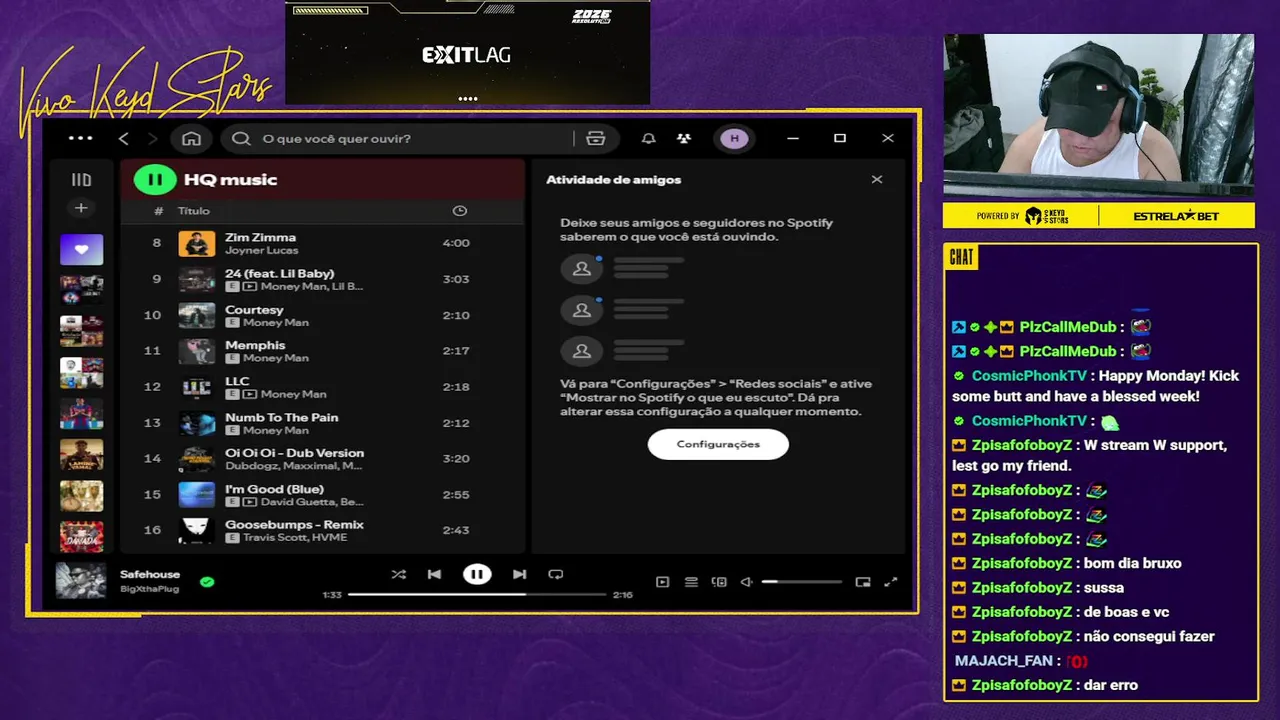Open the Spotify Home button

[192, 139]
